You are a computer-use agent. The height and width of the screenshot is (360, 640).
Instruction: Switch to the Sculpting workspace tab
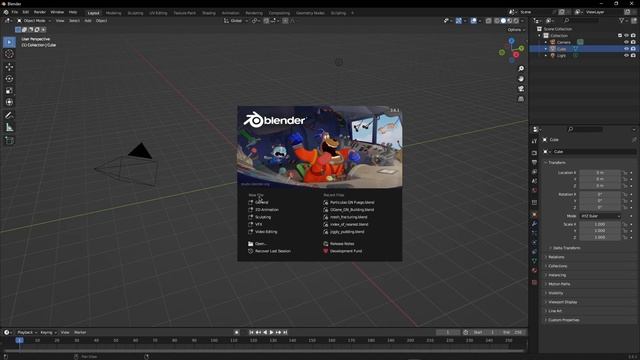[136, 13]
